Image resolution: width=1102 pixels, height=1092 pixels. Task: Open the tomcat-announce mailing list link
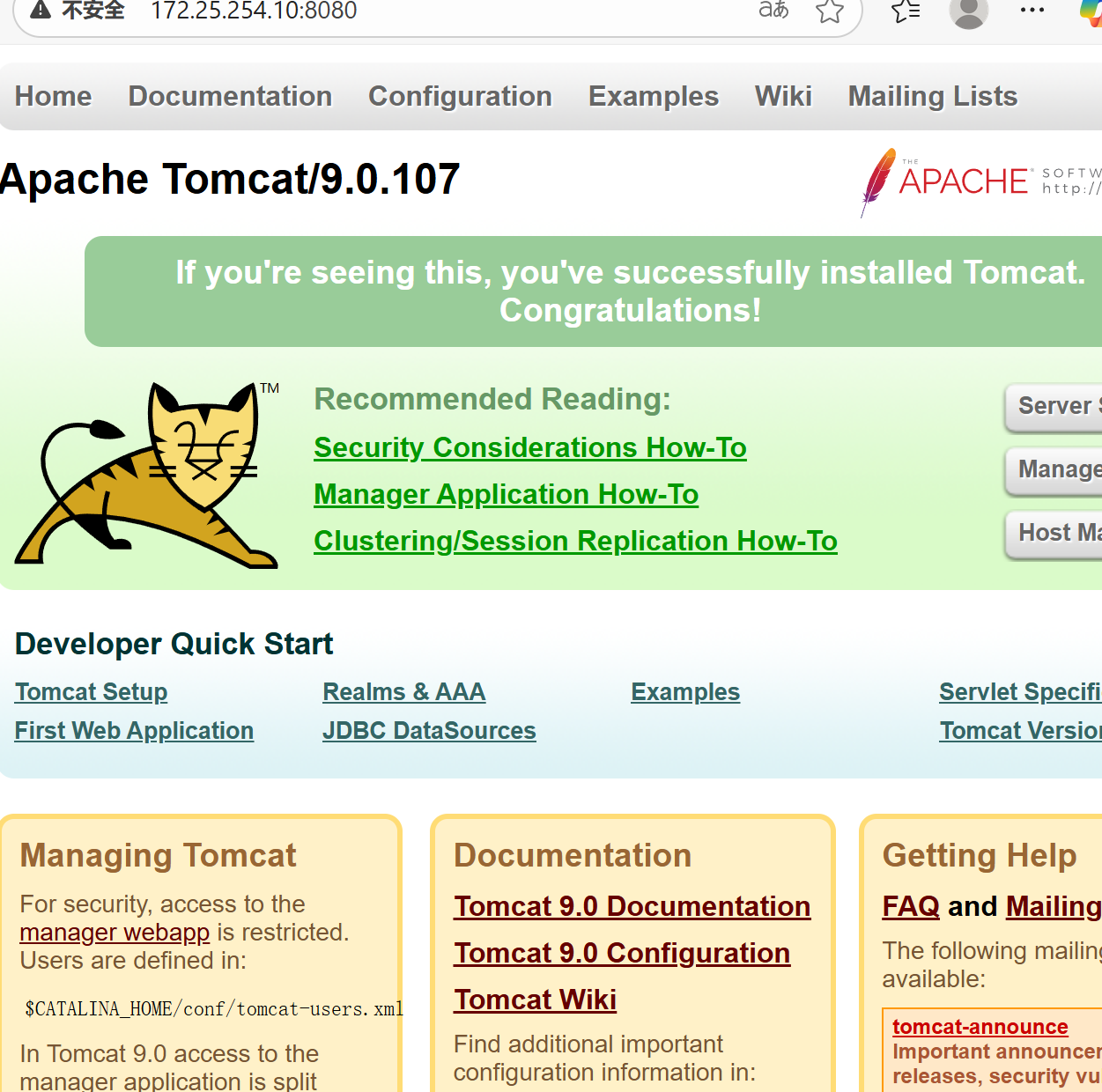tap(980, 1027)
